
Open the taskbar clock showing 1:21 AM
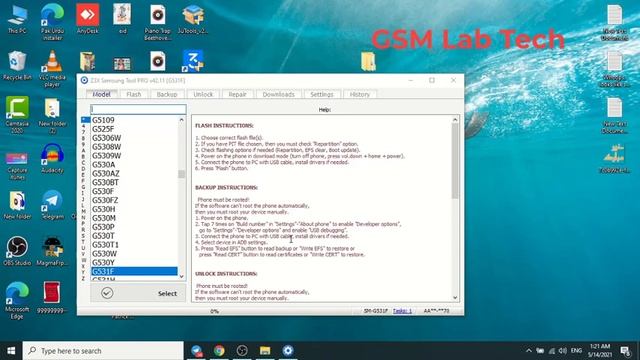pos(599,351)
